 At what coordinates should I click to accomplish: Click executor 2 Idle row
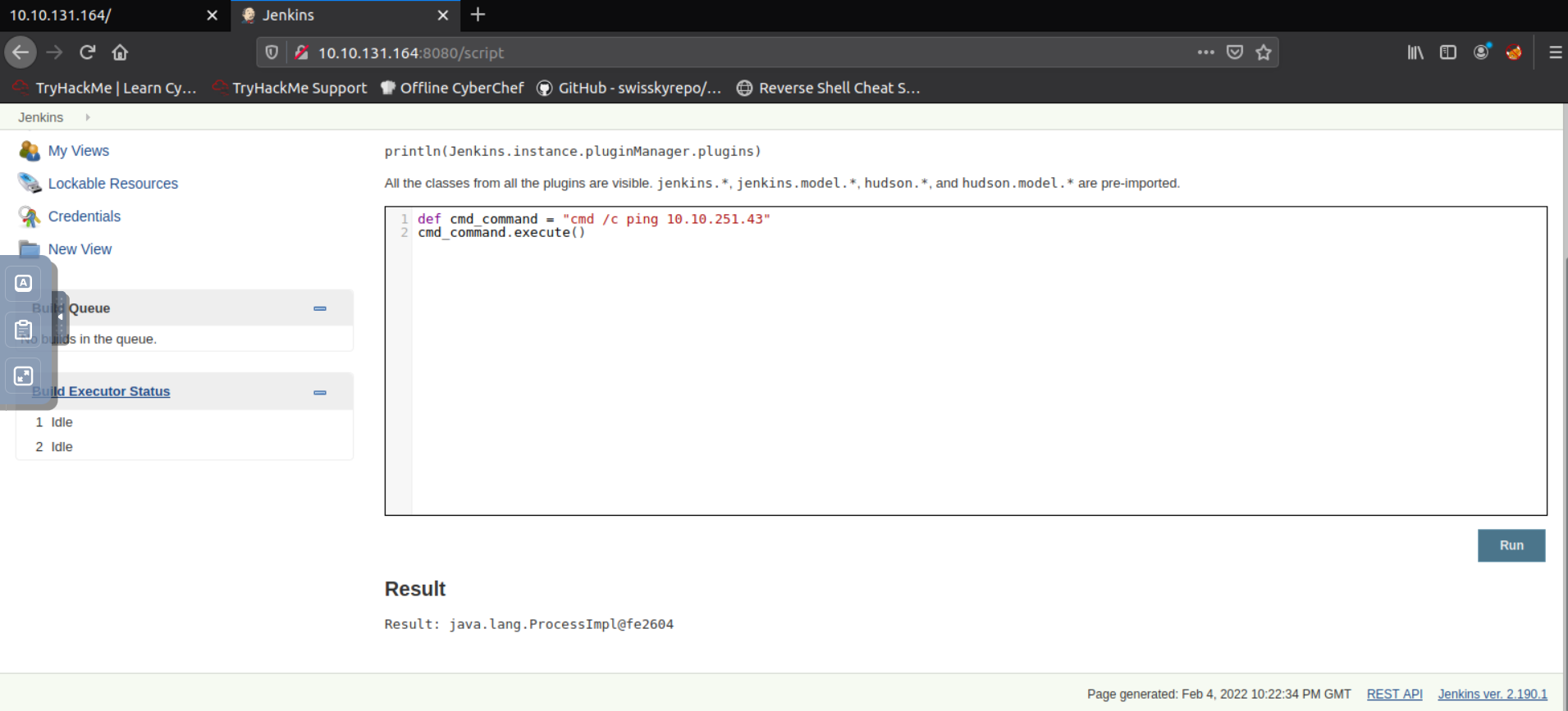185,447
